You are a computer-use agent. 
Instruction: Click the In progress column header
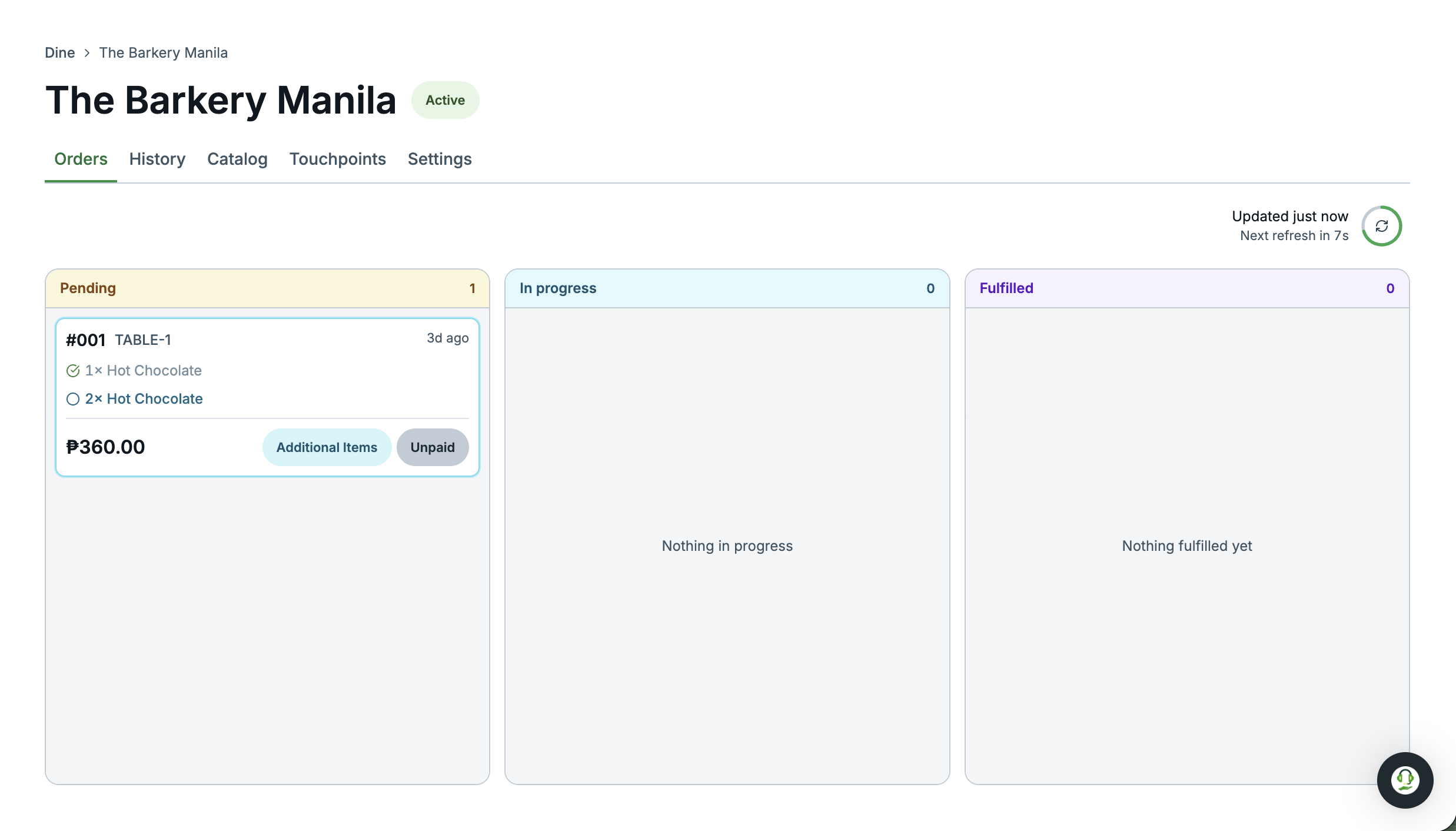[727, 288]
